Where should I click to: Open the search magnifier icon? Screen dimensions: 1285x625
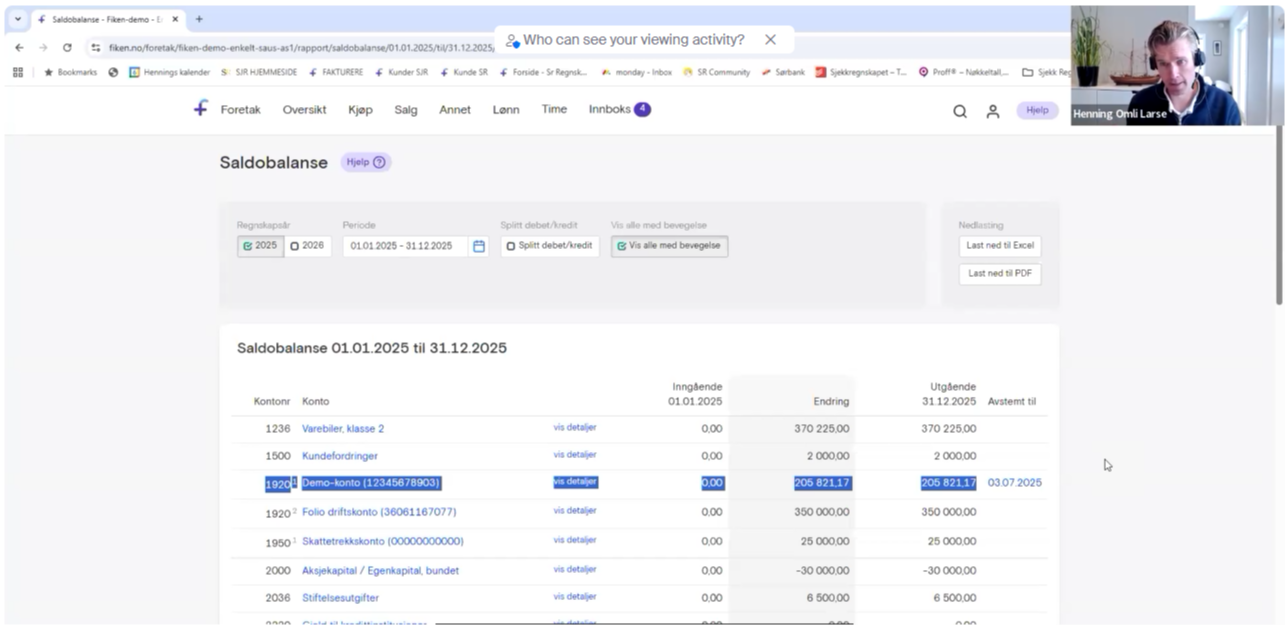coord(960,112)
